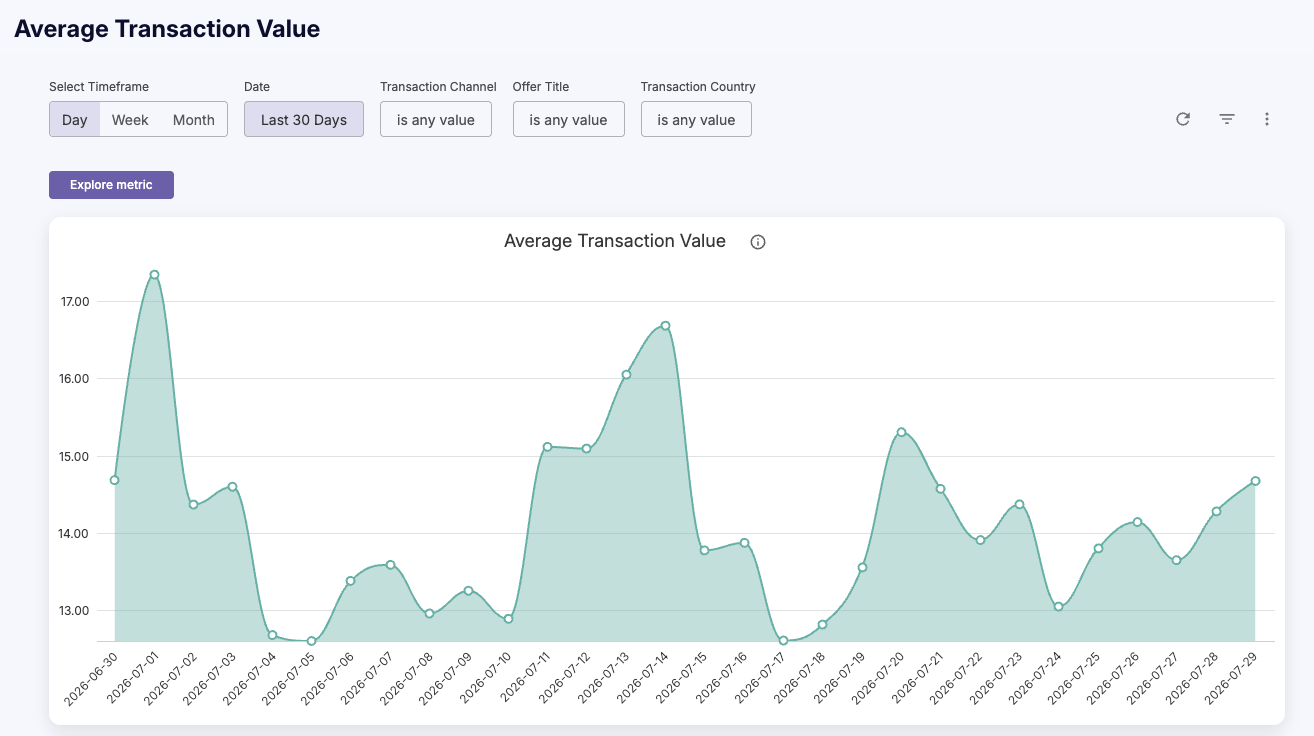The height and width of the screenshot is (736, 1314).
Task: Click the Average Transaction Value chart title
Action: (615, 241)
